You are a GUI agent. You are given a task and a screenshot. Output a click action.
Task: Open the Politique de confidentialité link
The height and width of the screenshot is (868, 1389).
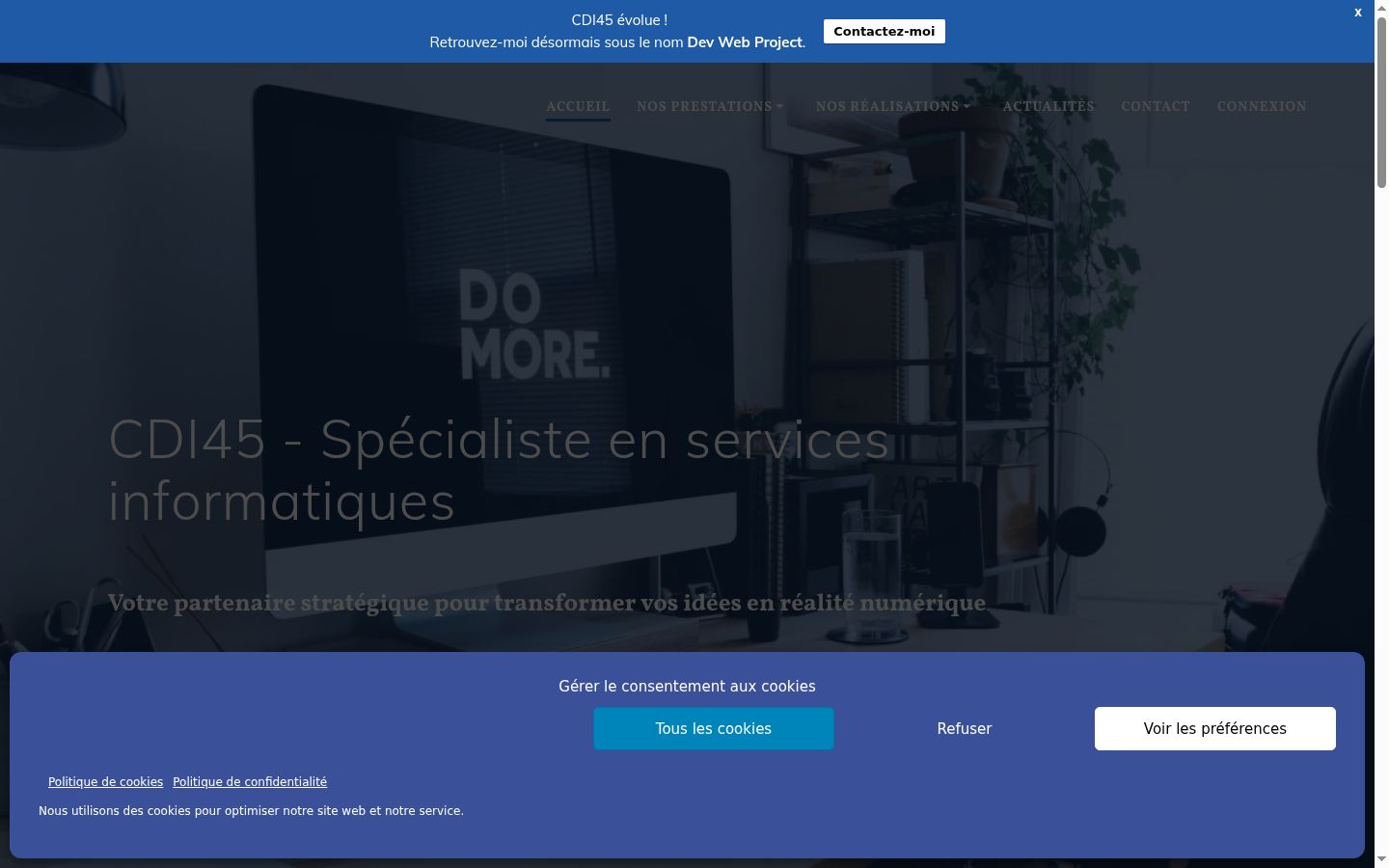pyautogui.click(x=250, y=782)
